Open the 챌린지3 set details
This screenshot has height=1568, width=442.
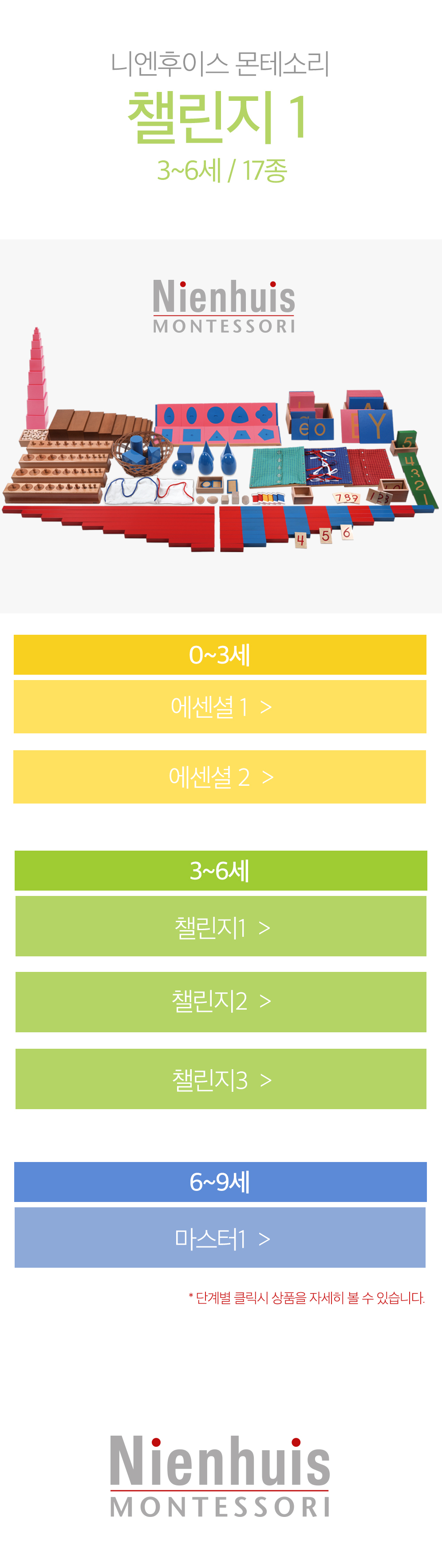click(221, 1078)
